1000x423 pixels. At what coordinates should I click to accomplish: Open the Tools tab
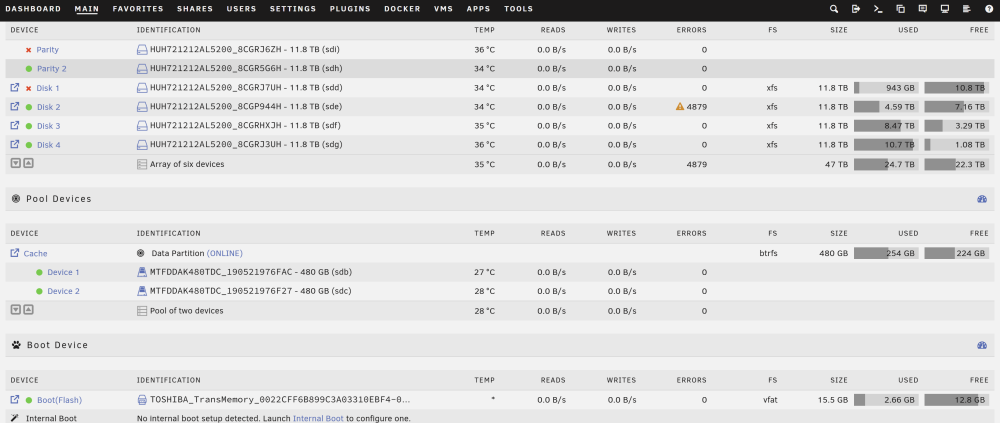[518, 9]
